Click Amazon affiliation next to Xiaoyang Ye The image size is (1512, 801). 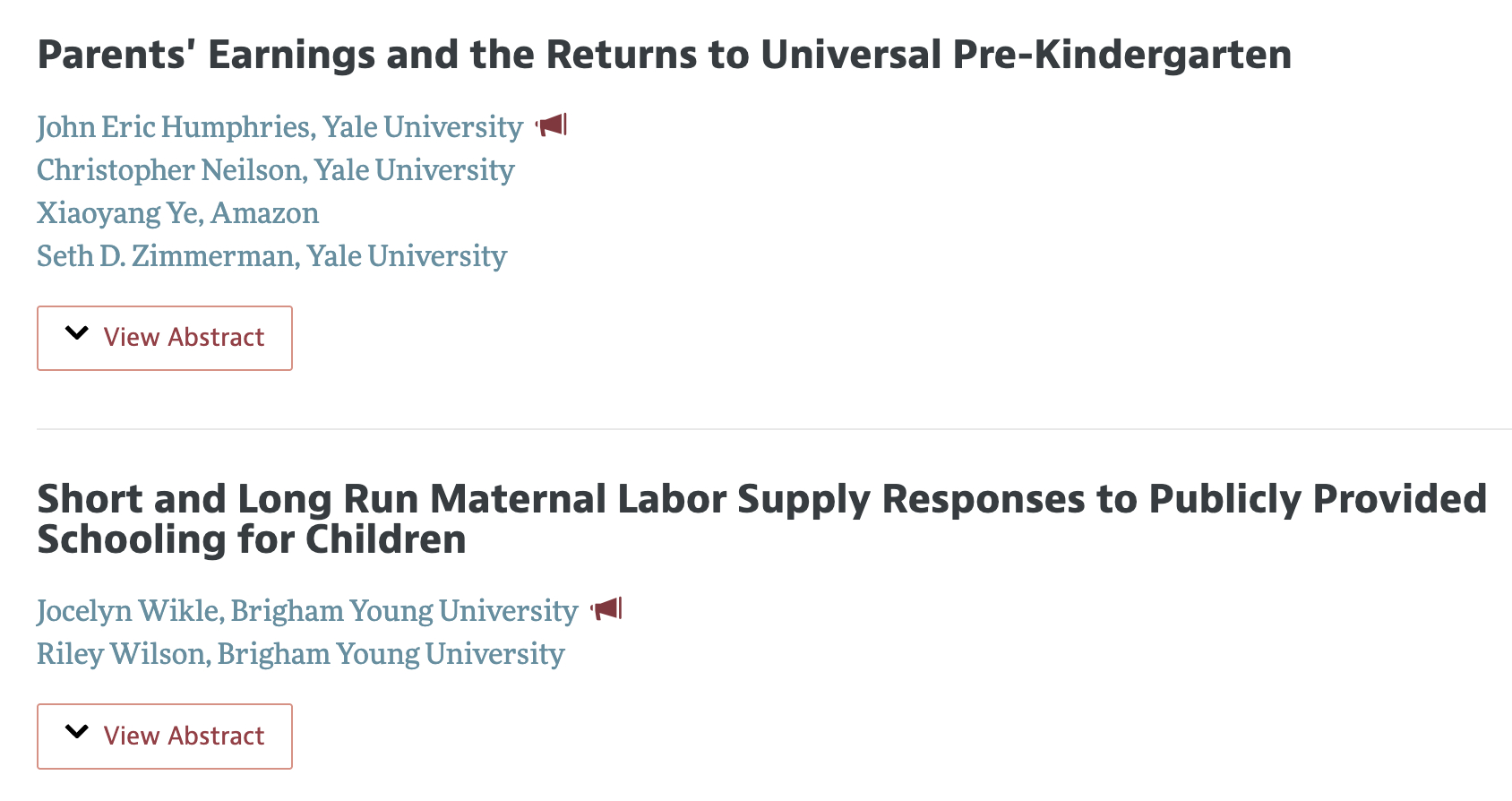click(265, 213)
